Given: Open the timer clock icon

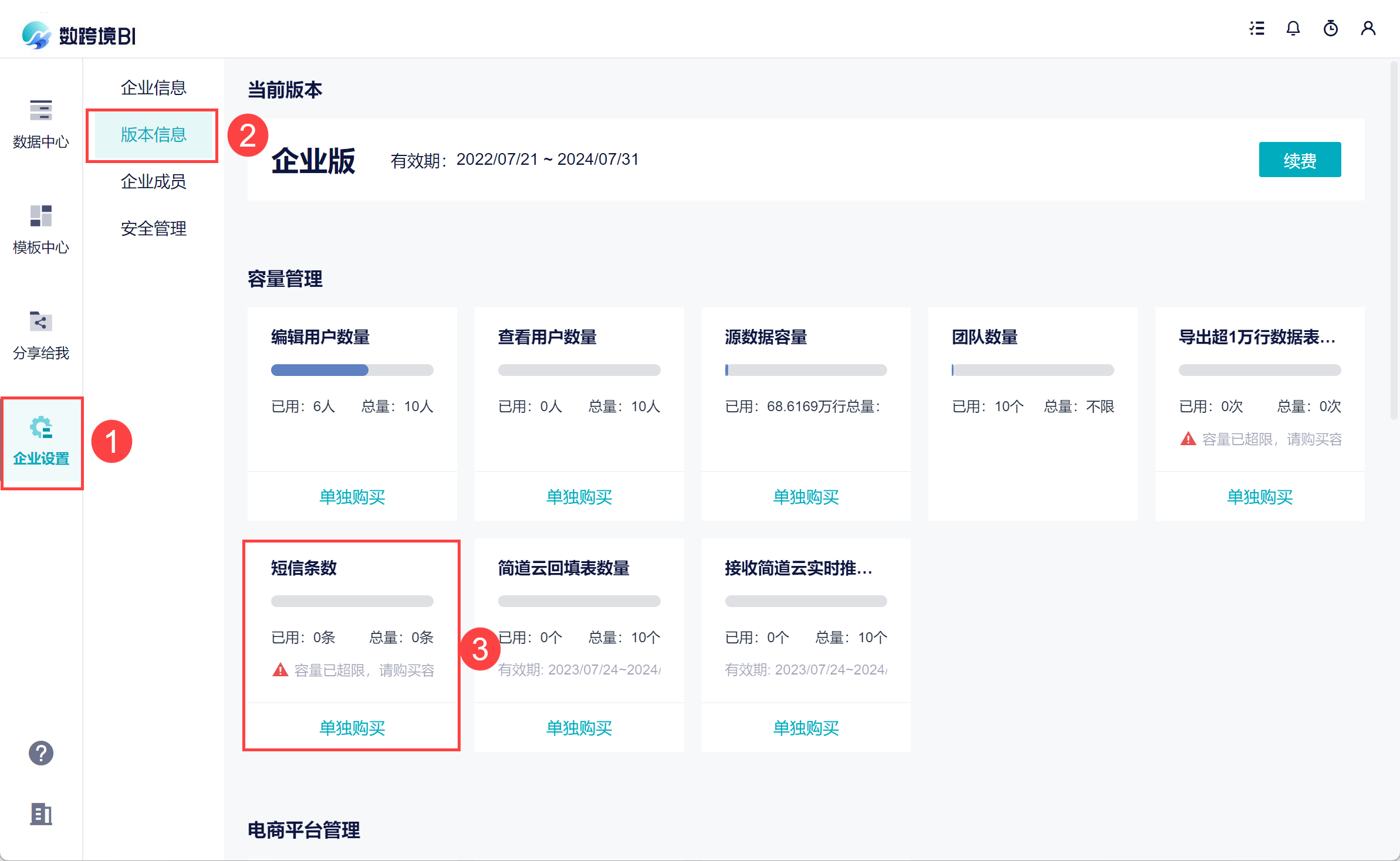Looking at the screenshot, I should click(x=1331, y=28).
